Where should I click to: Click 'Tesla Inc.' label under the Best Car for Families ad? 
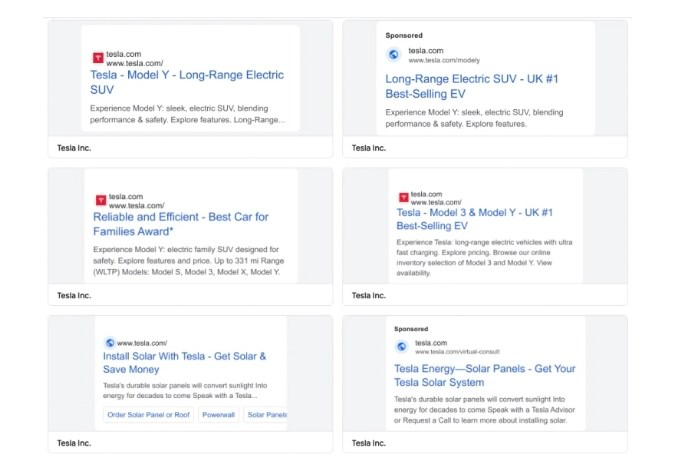74,296
